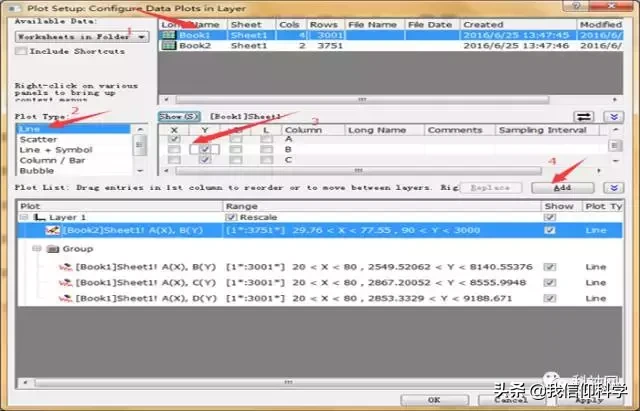Click horizontal scrollbar of plot list
Viewport: 640px width, 411px height.
pyautogui.click(x=288, y=382)
